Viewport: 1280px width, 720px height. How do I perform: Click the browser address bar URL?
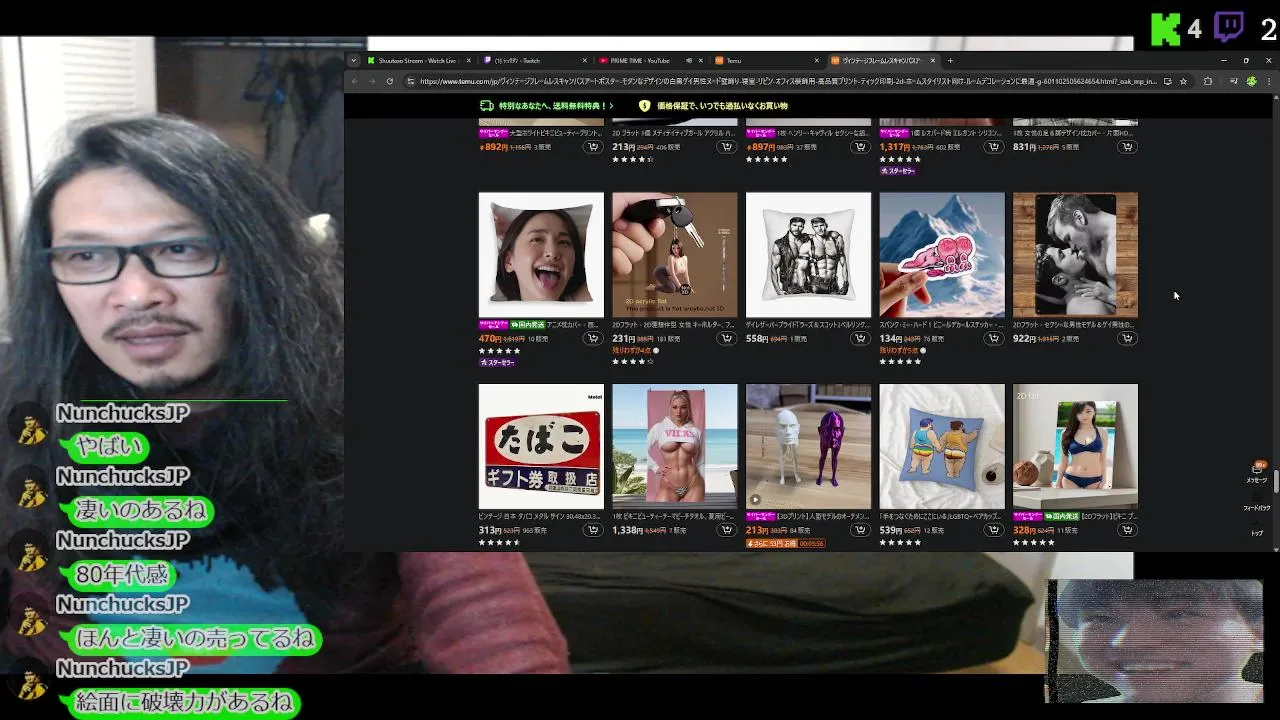788,81
